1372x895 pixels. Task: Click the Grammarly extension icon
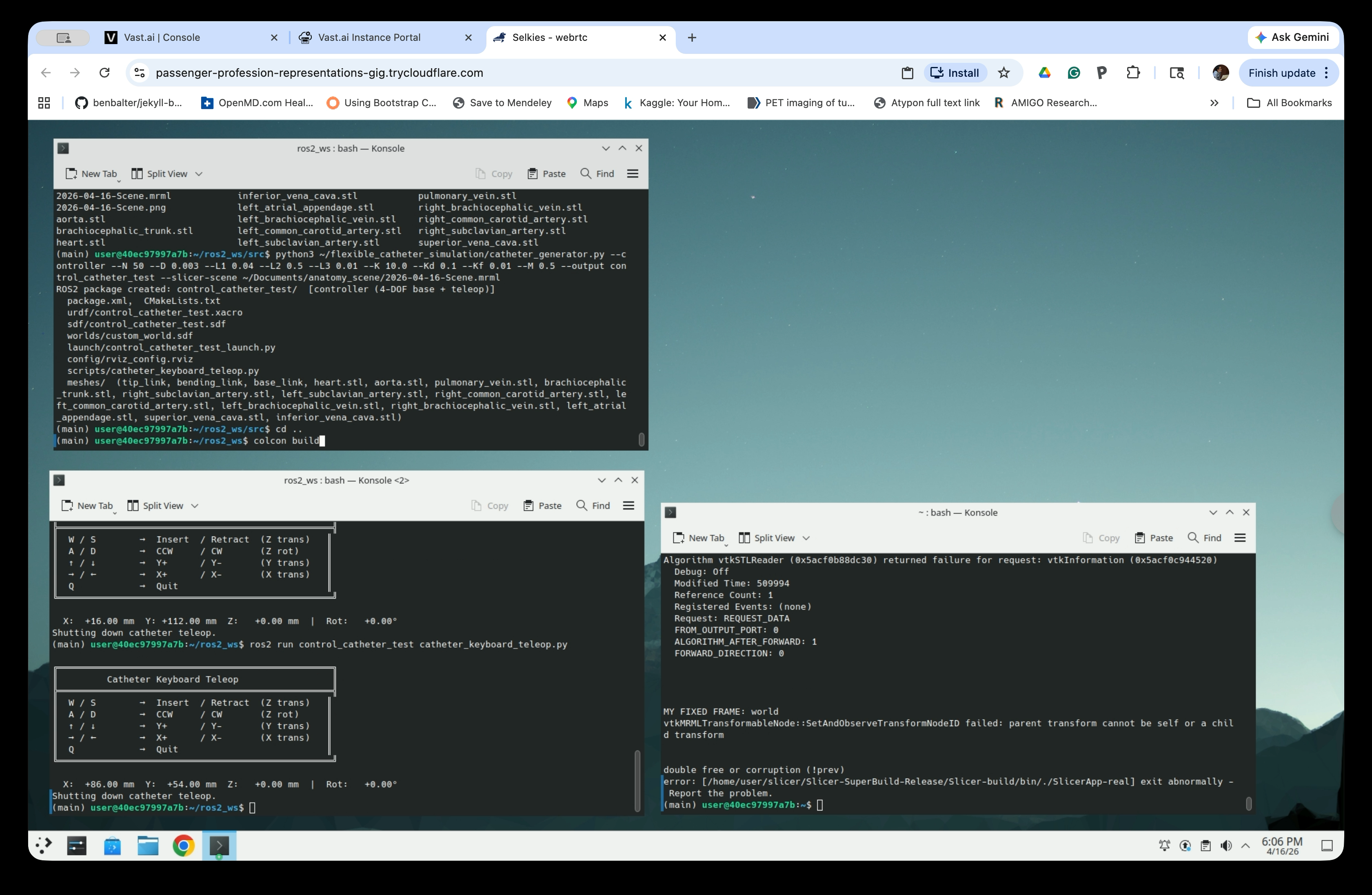(1073, 73)
